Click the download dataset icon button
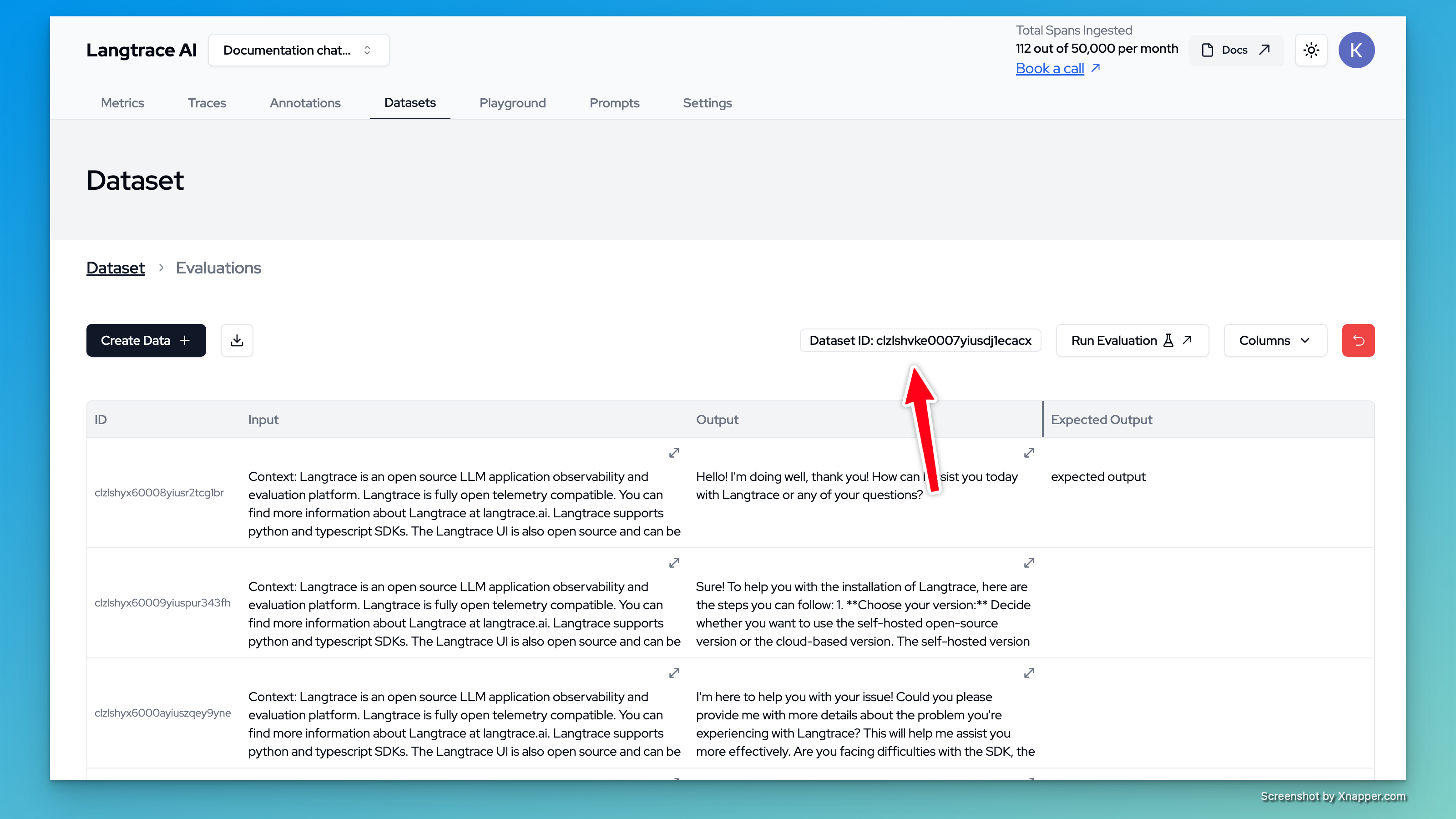Viewport: 1456px width, 819px height. pyautogui.click(x=237, y=340)
